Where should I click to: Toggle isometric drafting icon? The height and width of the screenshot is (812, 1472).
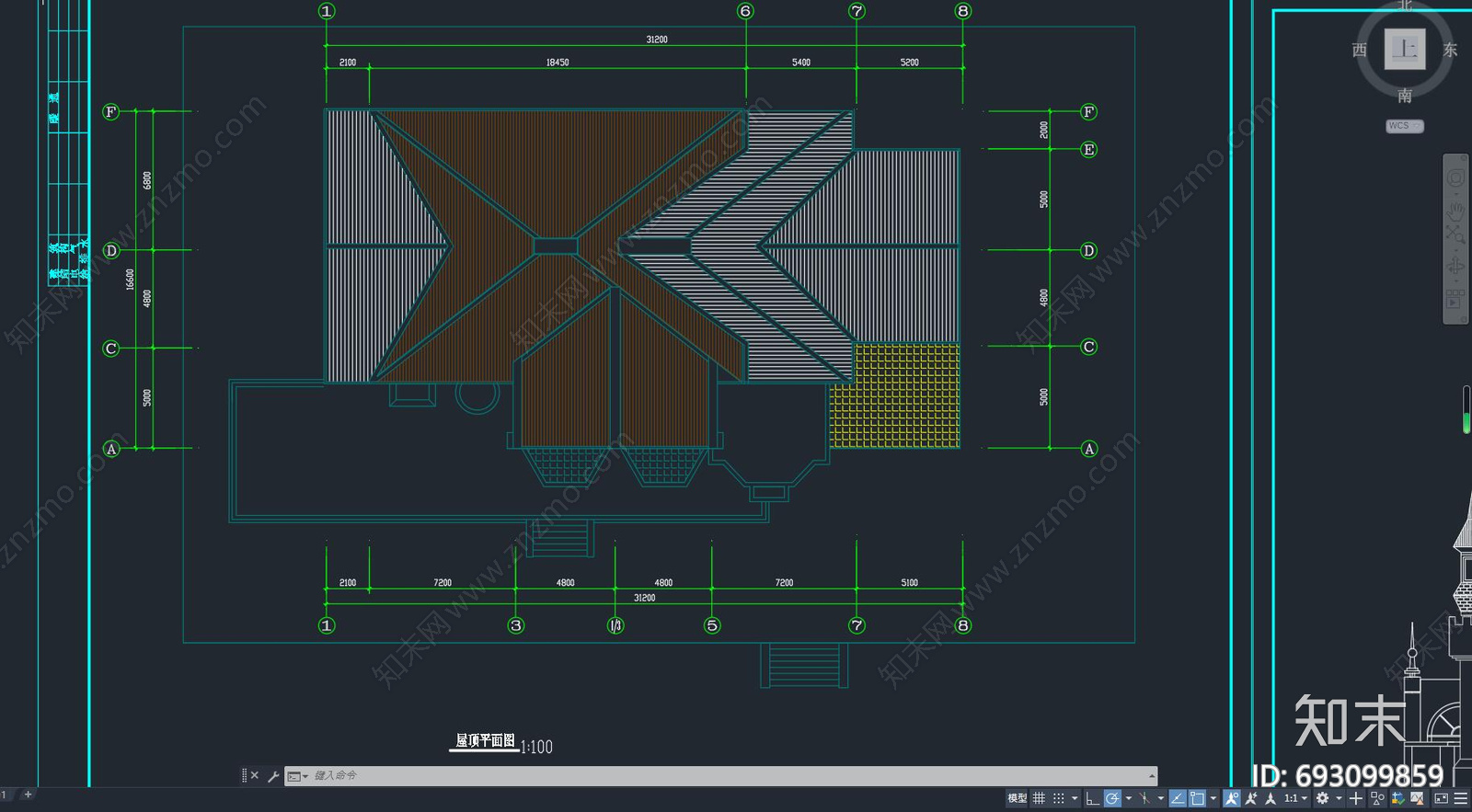(x=1144, y=798)
